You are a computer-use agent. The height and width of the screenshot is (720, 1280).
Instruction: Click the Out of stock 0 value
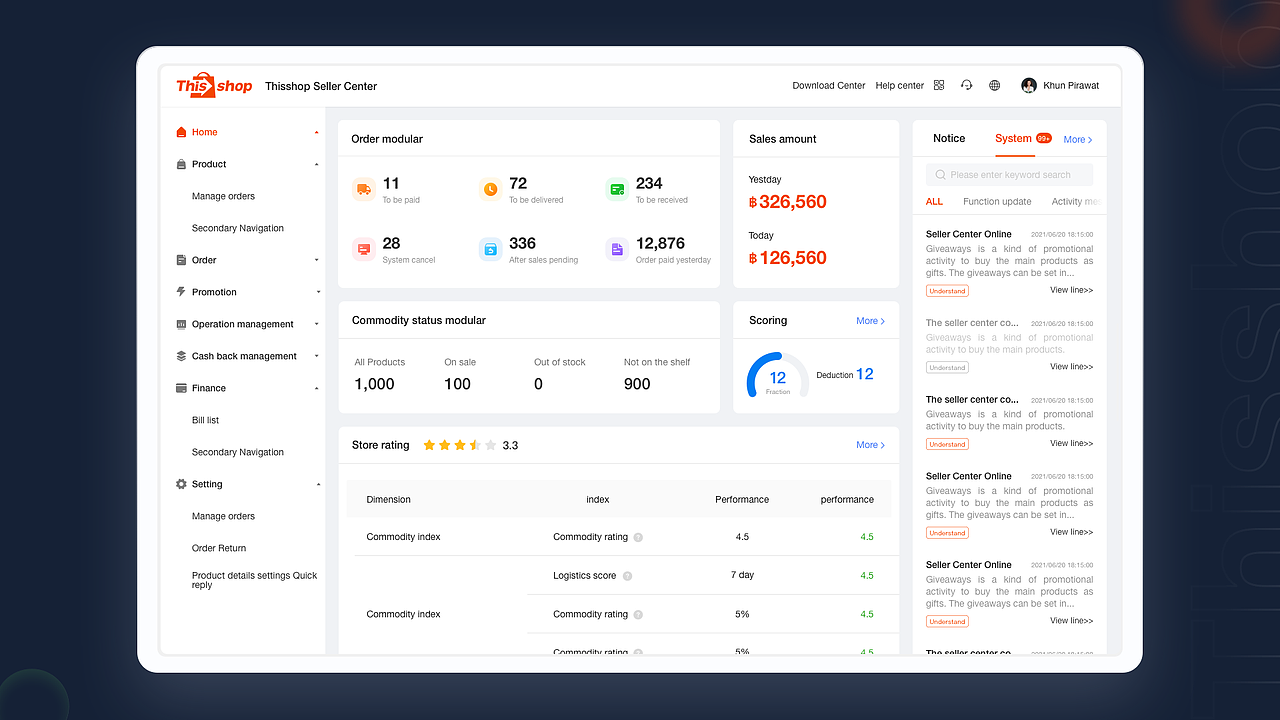pyautogui.click(x=538, y=384)
